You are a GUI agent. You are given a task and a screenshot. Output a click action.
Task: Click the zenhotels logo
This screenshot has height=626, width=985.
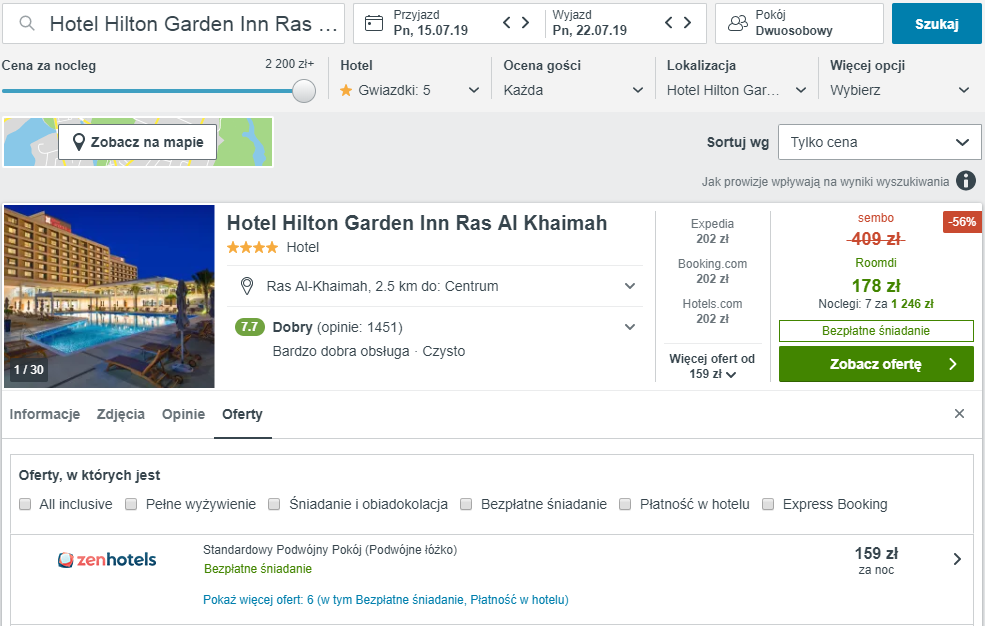[107, 559]
